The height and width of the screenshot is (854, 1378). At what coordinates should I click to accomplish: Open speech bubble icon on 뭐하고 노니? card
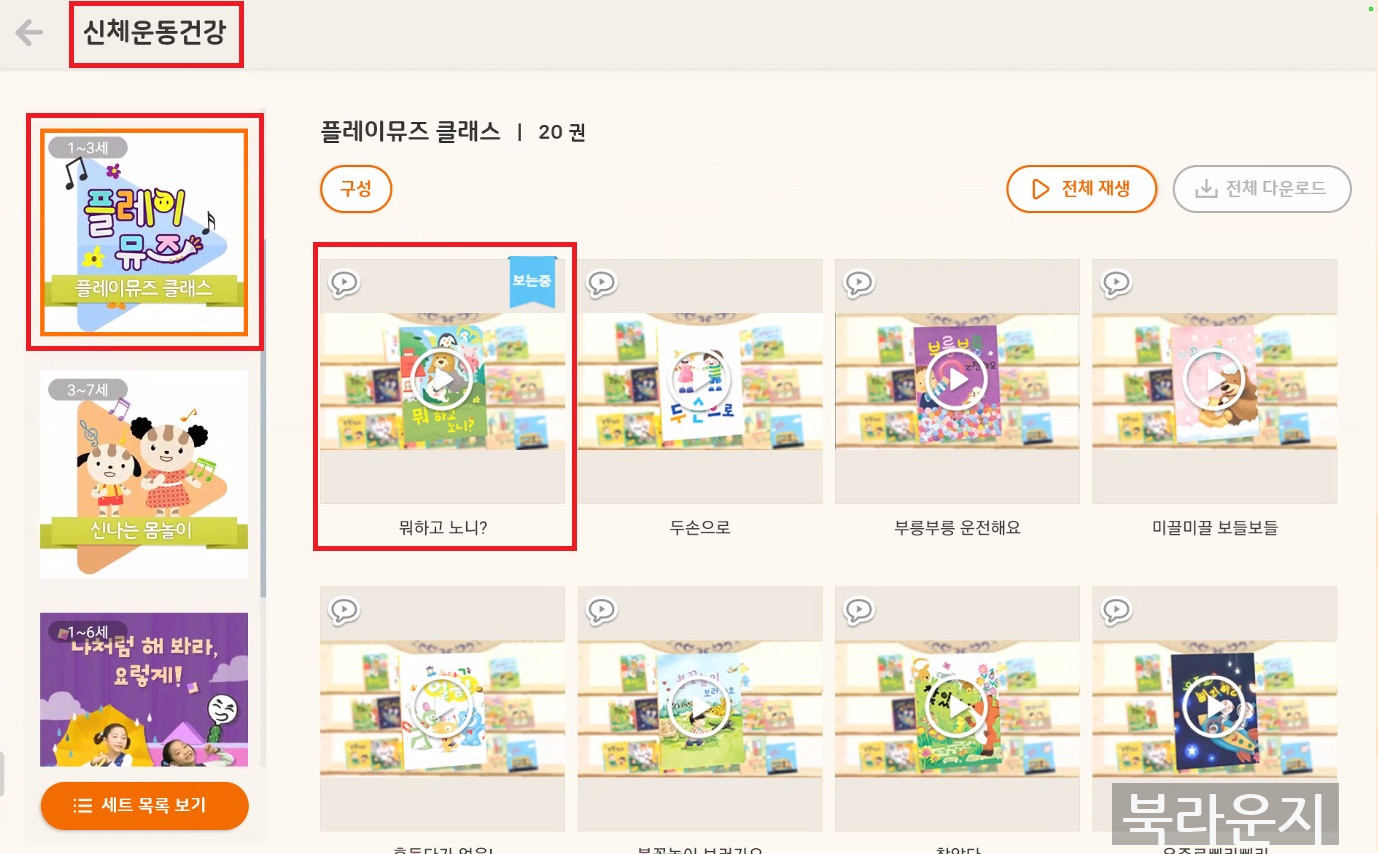[343, 284]
